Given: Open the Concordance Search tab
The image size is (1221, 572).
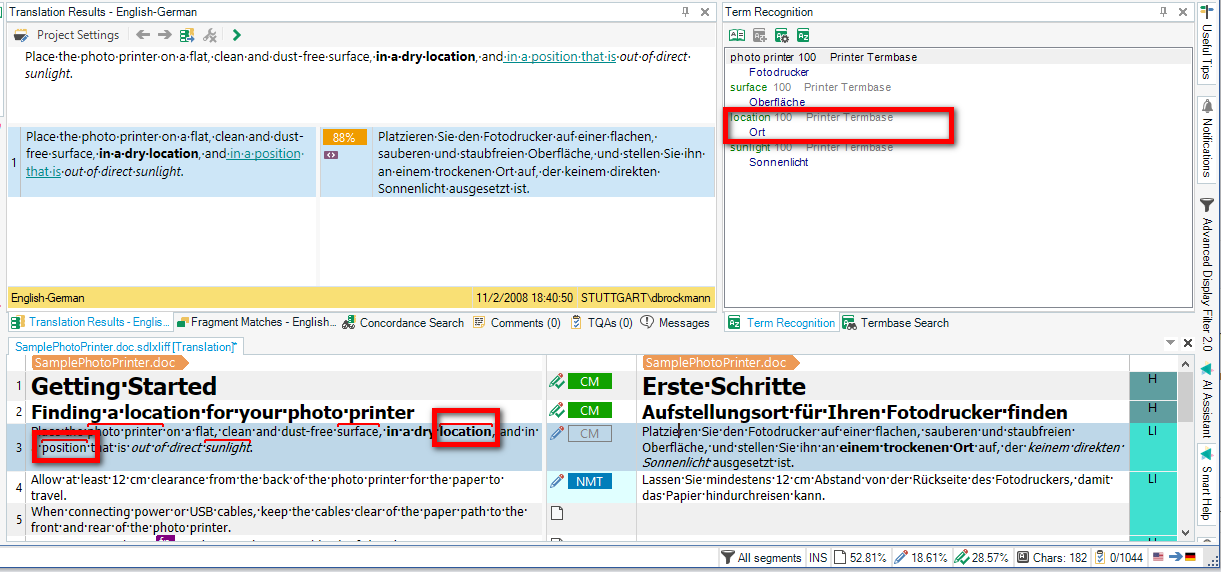Looking at the screenshot, I should (403, 322).
